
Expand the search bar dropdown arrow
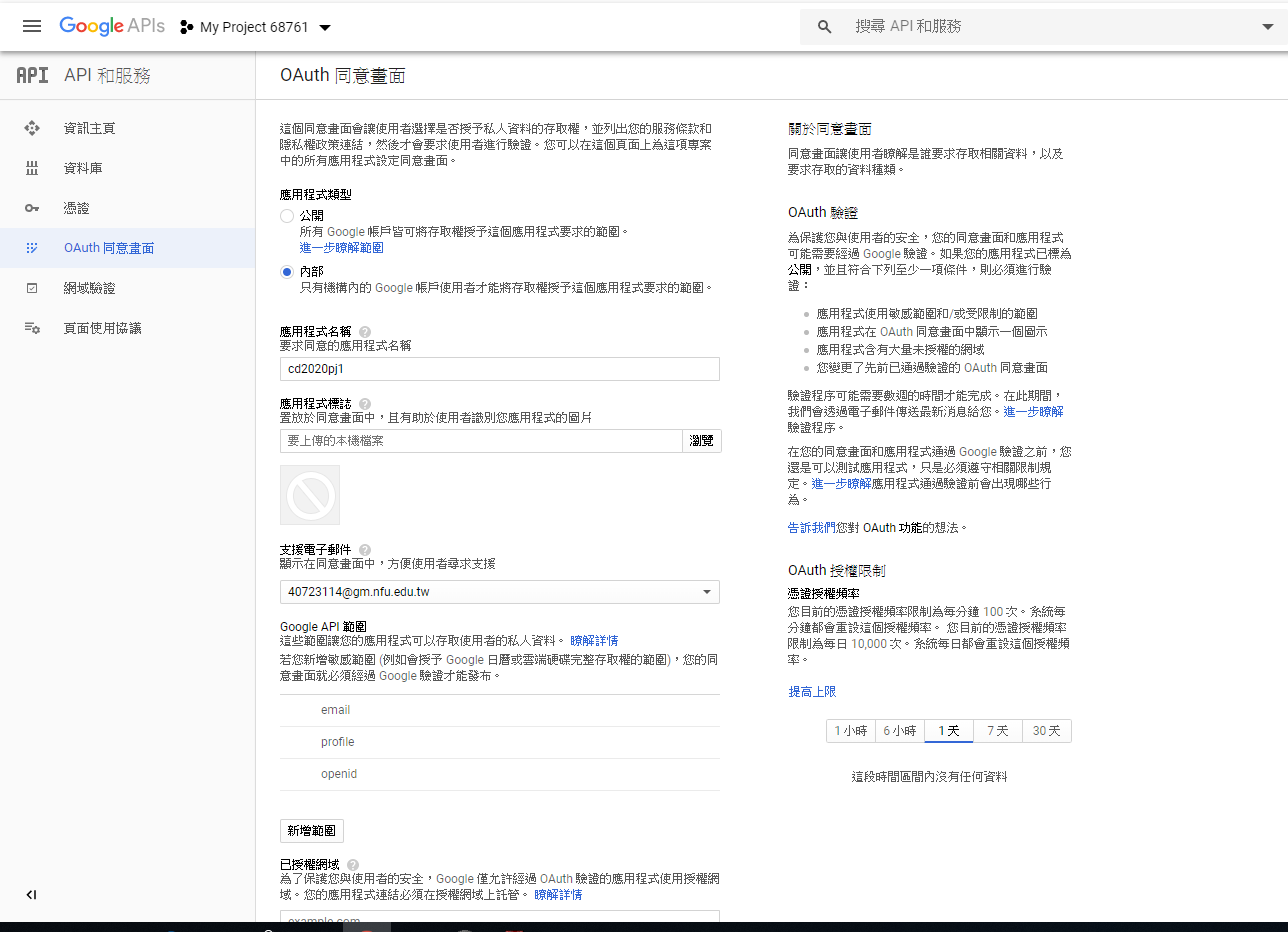[1268, 27]
